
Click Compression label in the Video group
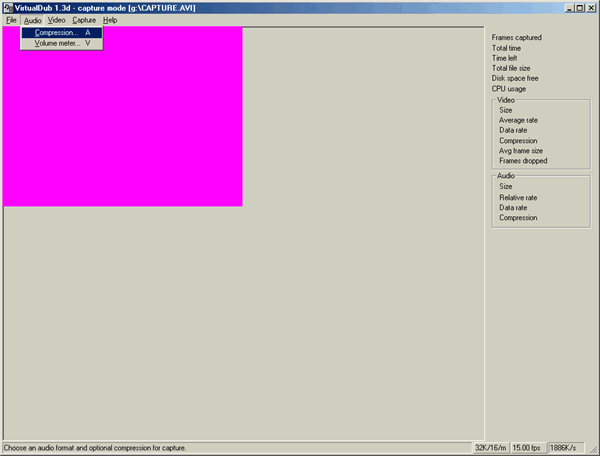(x=518, y=141)
